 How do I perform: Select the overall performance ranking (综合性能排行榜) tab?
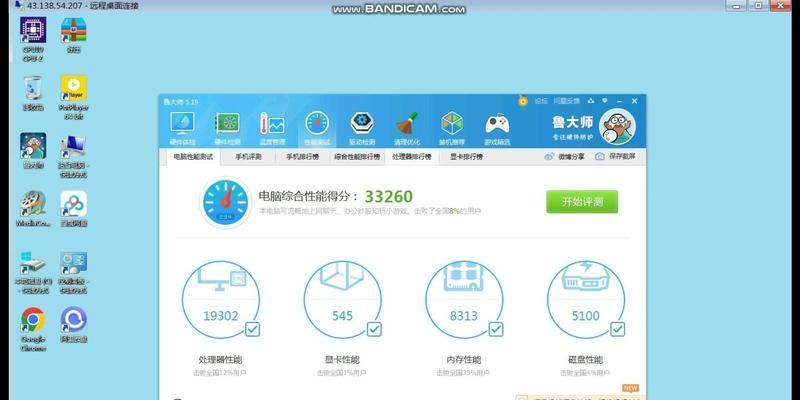(357, 157)
